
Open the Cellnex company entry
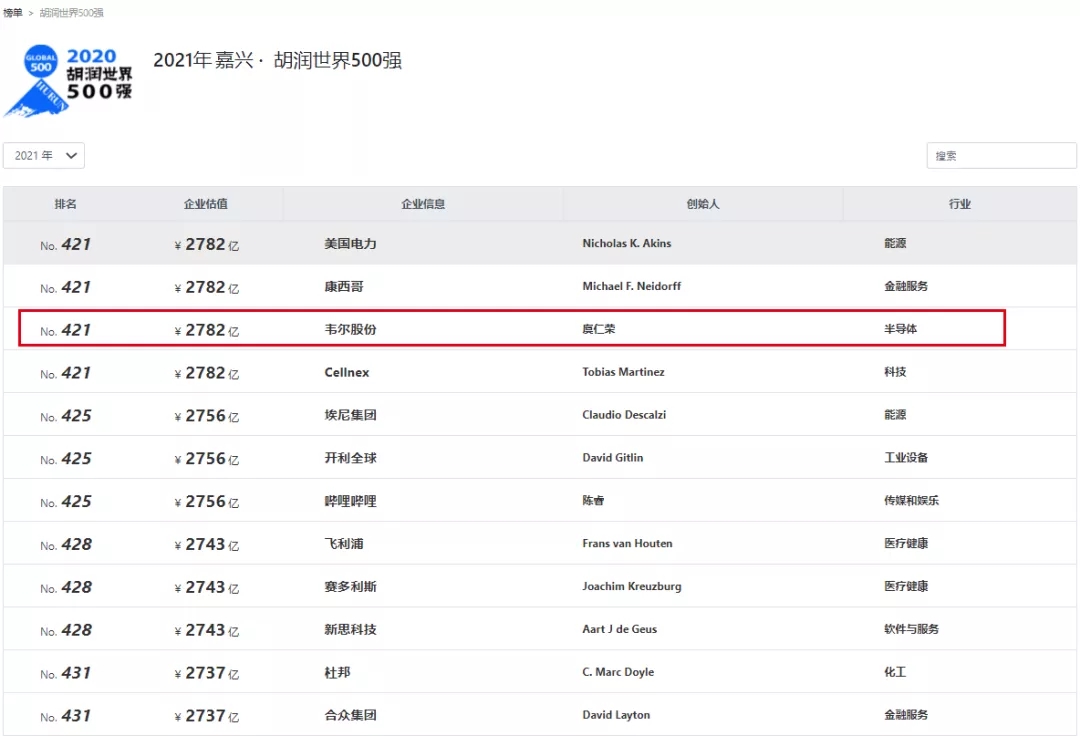[347, 372]
